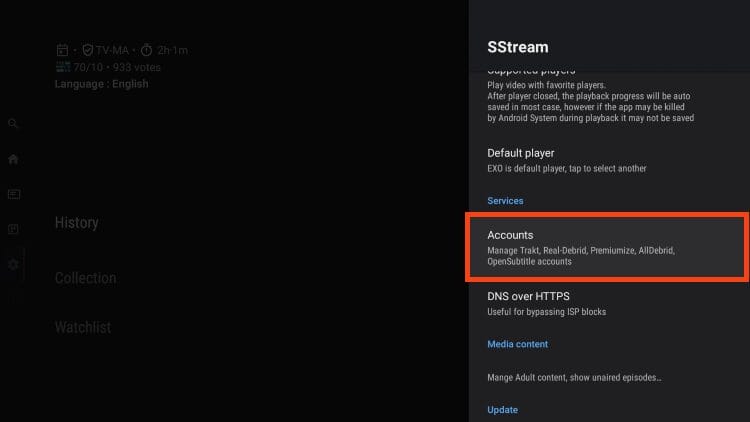750x422 pixels.
Task: Open DNS over HTTPS setting
Action: point(607,303)
